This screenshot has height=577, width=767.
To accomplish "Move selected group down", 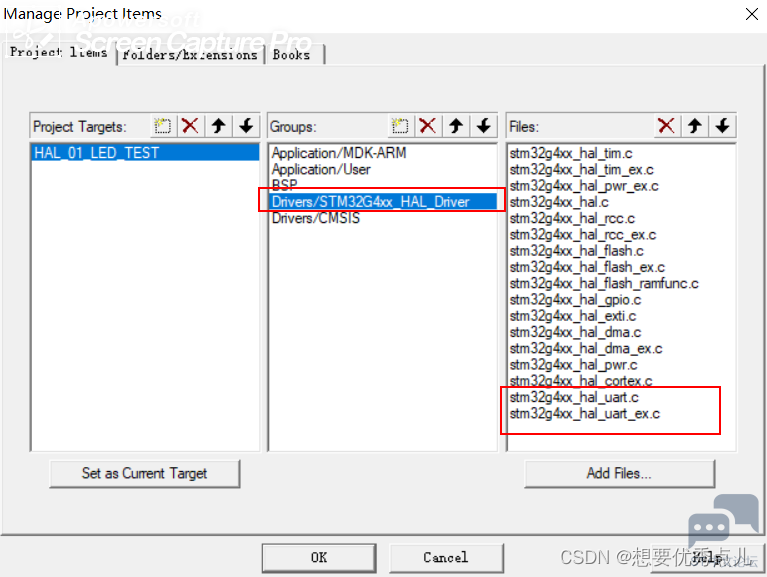I will coord(484,126).
